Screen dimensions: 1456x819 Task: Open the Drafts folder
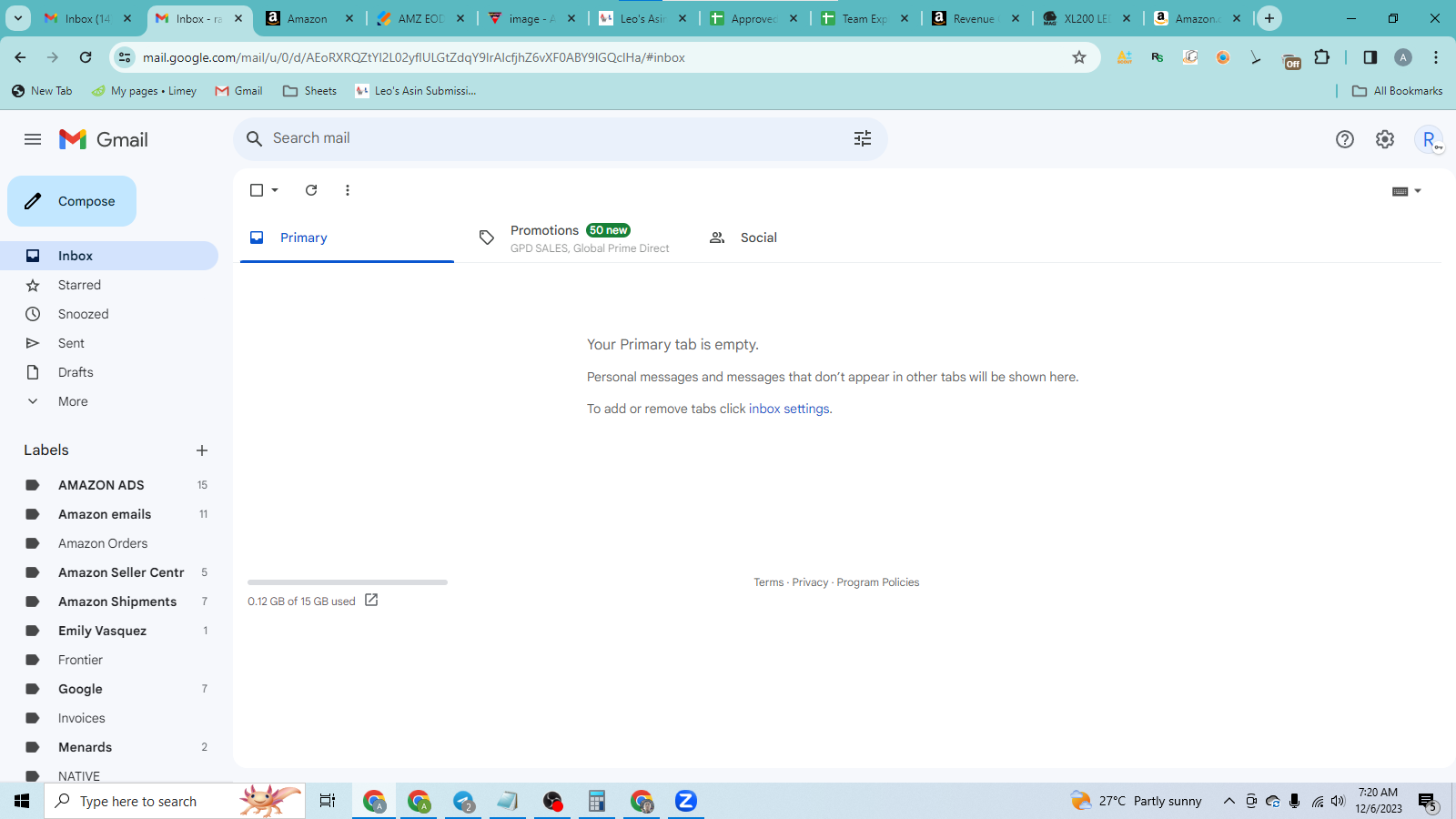tap(109, 372)
